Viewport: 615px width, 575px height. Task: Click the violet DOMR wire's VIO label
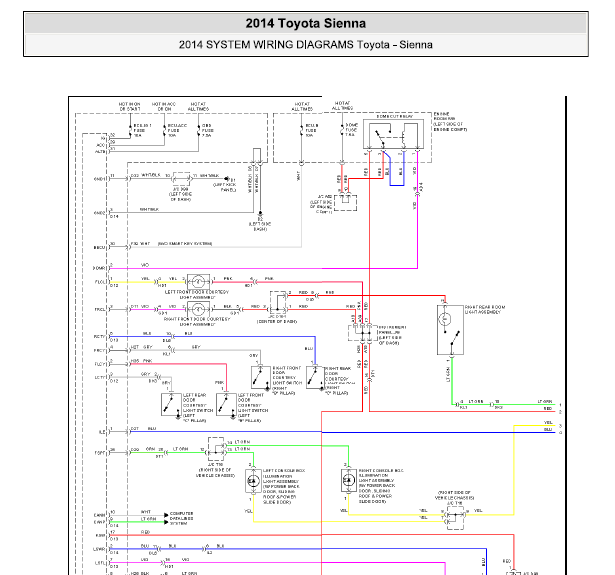coord(145,265)
